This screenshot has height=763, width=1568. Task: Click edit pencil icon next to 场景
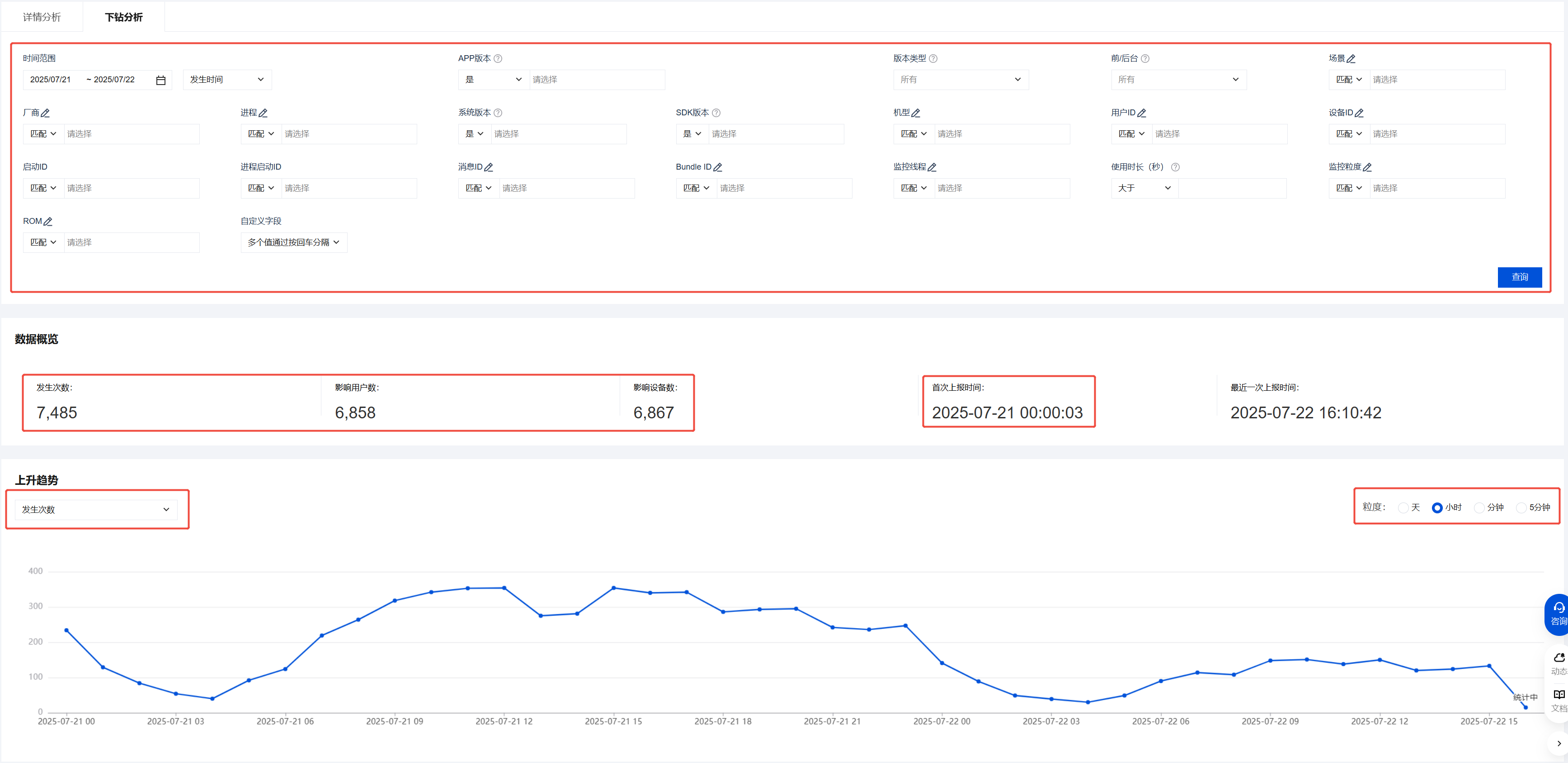1351,59
